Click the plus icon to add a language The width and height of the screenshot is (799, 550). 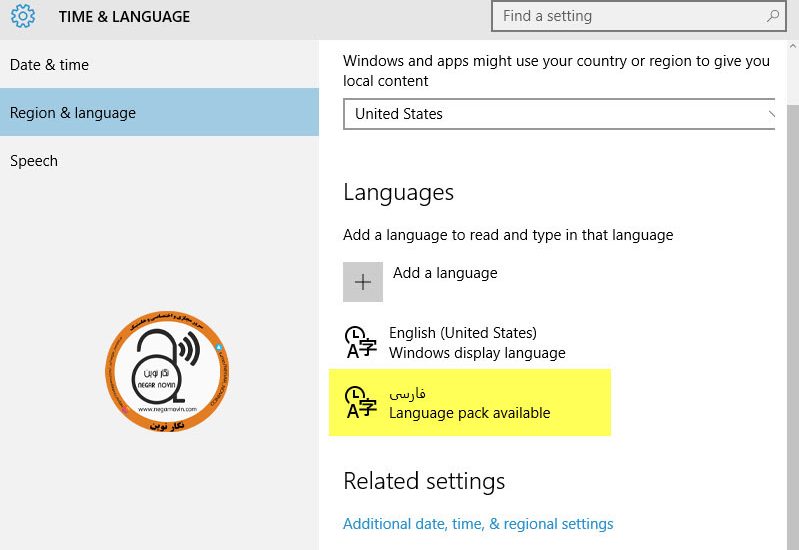363,282
